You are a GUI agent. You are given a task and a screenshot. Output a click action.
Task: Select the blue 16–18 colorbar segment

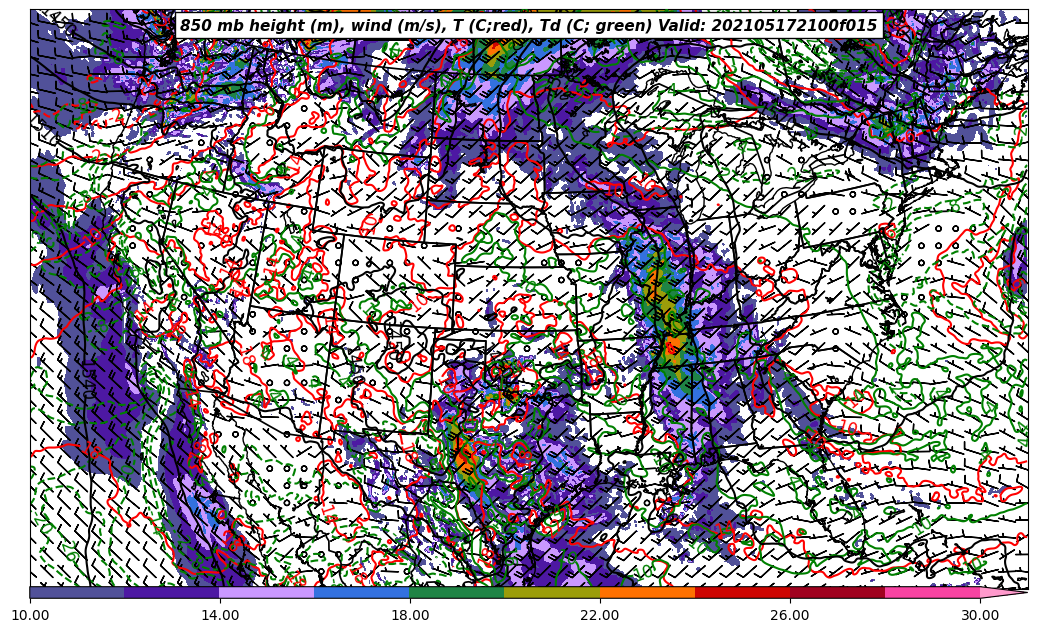(362, 592)
